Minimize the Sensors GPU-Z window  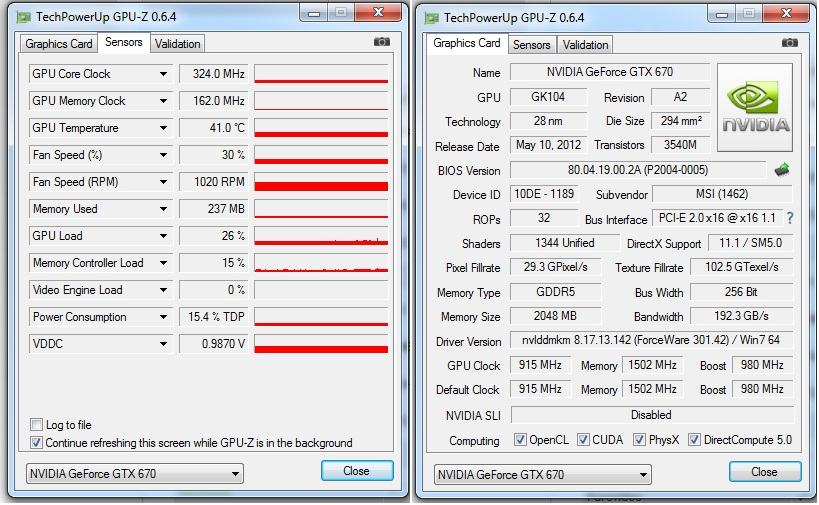pos(314,13)
